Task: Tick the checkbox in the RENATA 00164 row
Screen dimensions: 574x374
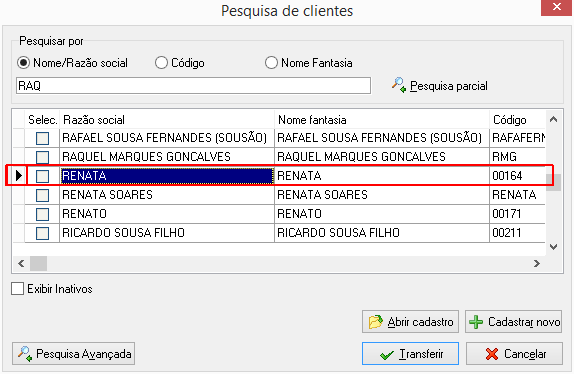Action: coord(42,176)
